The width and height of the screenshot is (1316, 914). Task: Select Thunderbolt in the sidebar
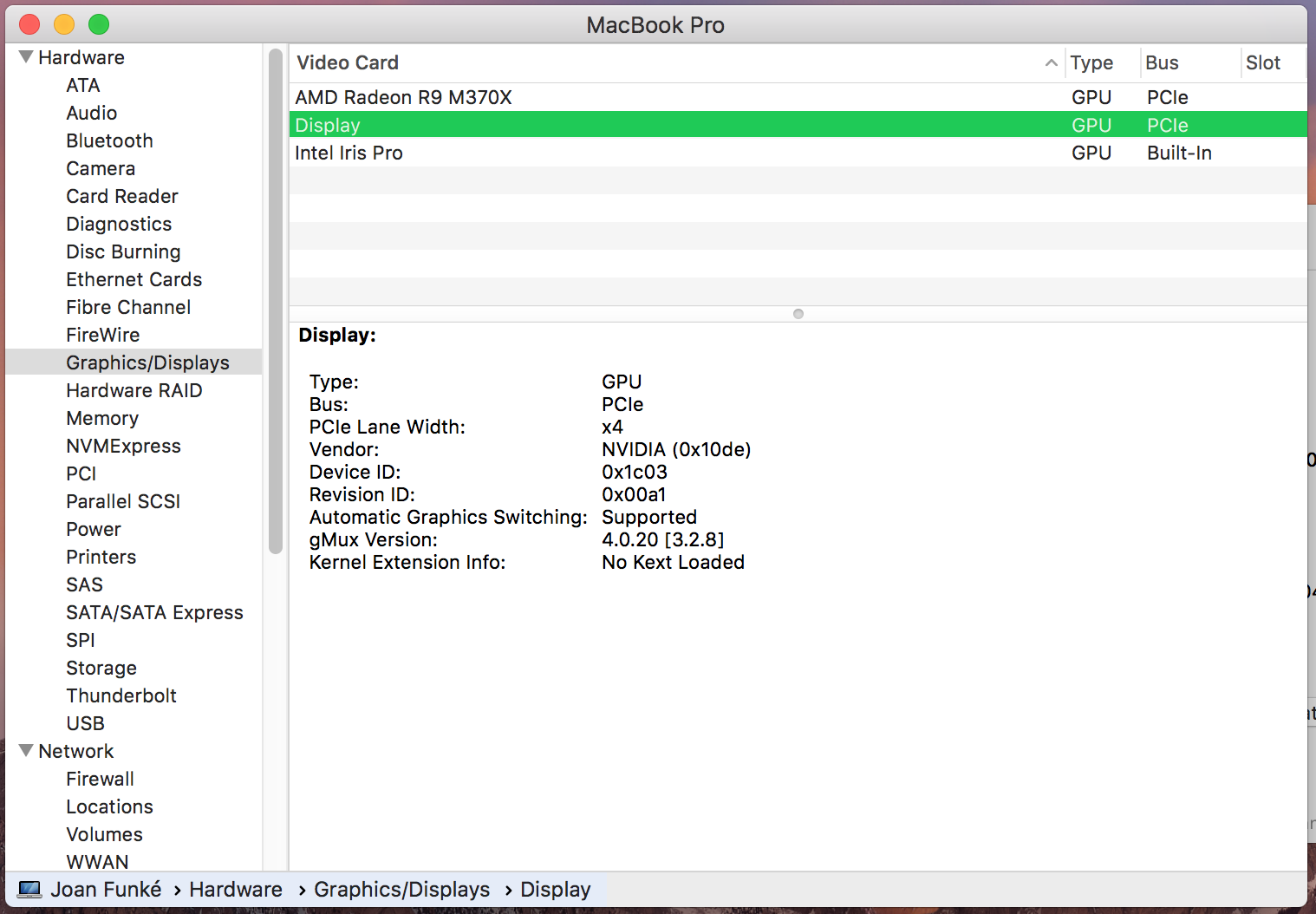(121, 695)
